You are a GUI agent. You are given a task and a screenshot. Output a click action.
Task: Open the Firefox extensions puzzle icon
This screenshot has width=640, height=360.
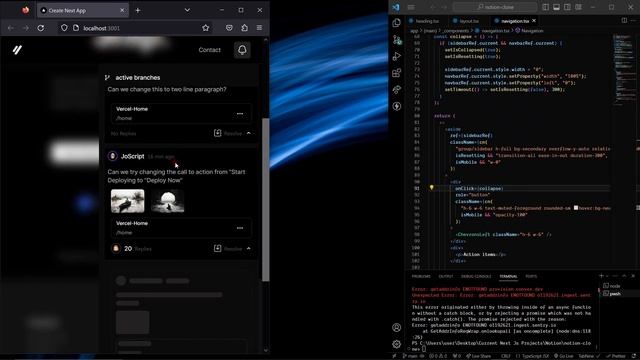244,28
